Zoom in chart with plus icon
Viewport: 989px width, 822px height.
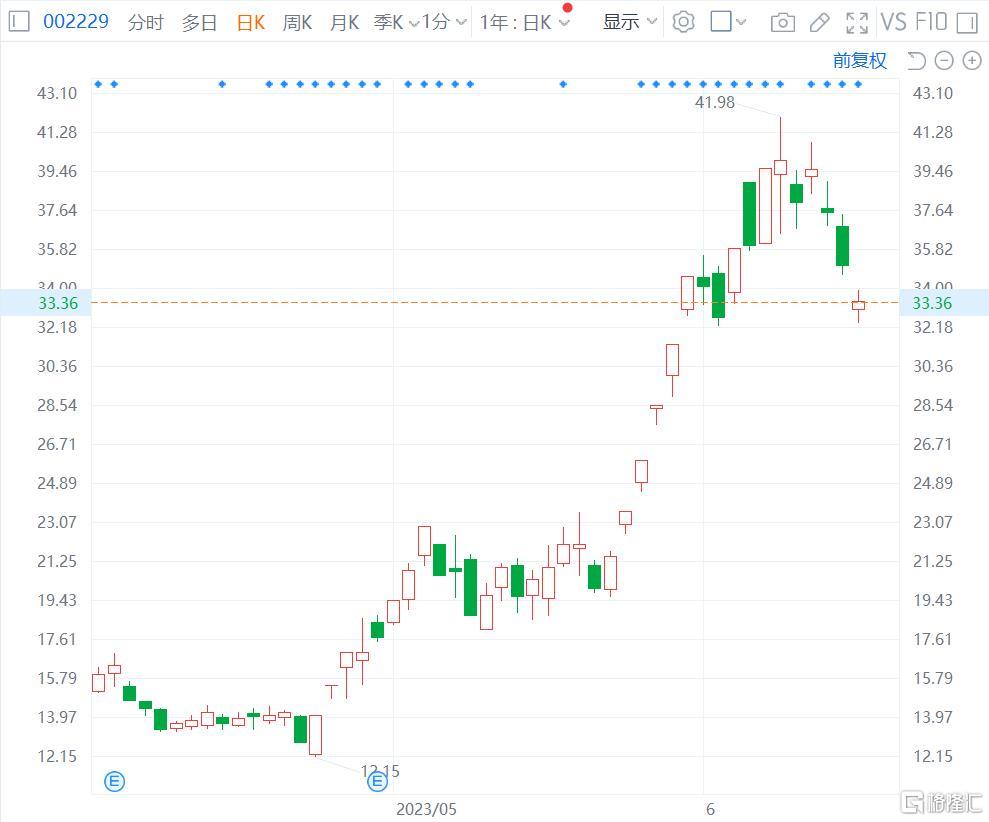(x=972, y=61)
